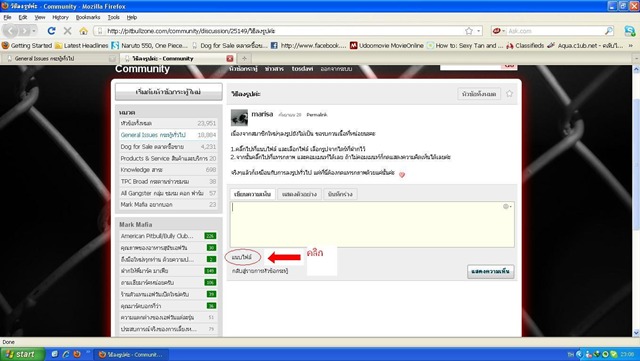The image size is (640, 361).
Task: Reload the page with the refresh icon
Action: point(51,31)
